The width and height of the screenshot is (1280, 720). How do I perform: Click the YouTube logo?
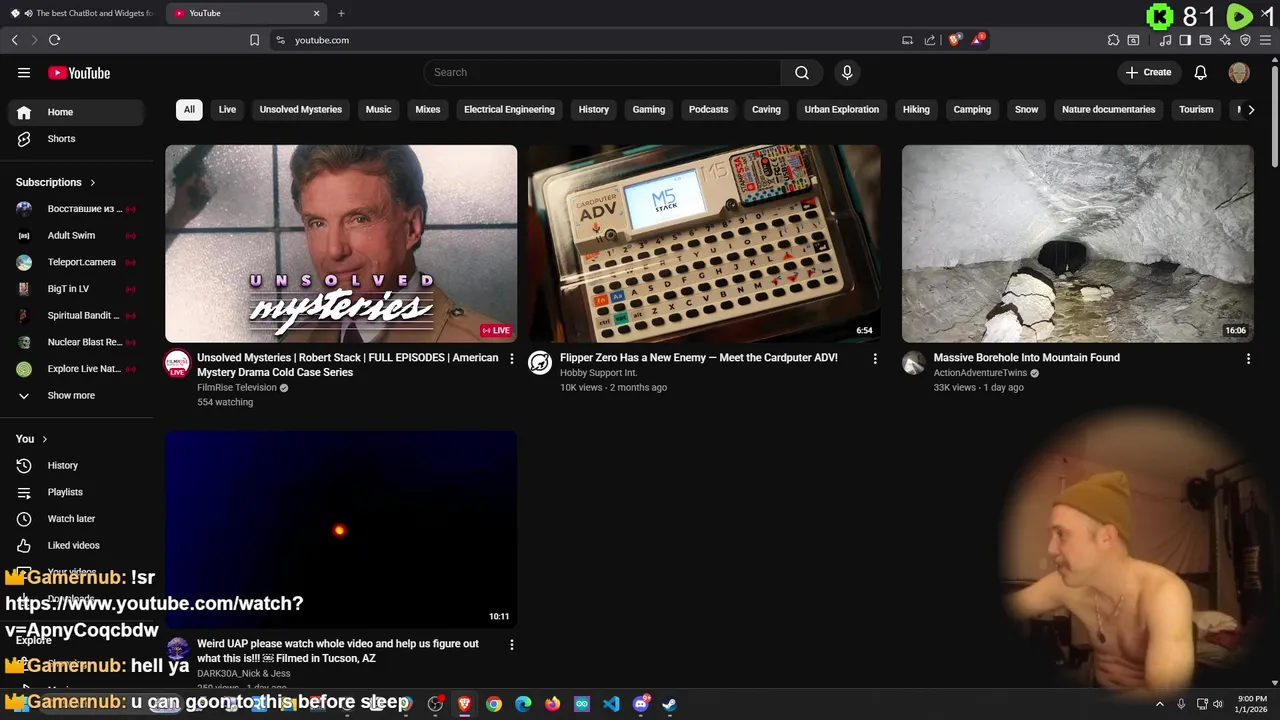tap(79, 73)
